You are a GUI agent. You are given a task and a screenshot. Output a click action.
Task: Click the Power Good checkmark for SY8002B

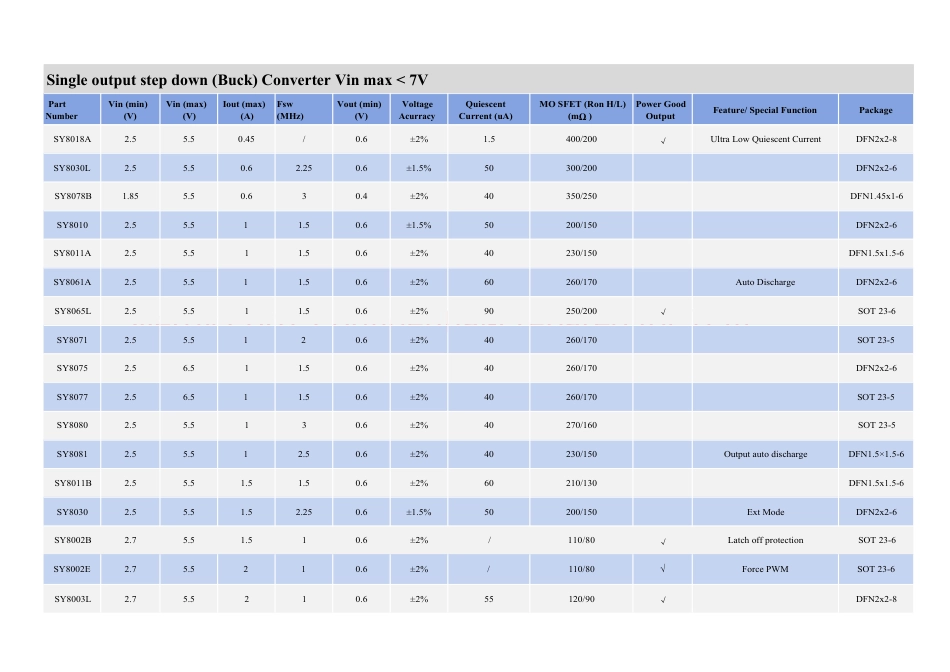(x=663, y=541)
